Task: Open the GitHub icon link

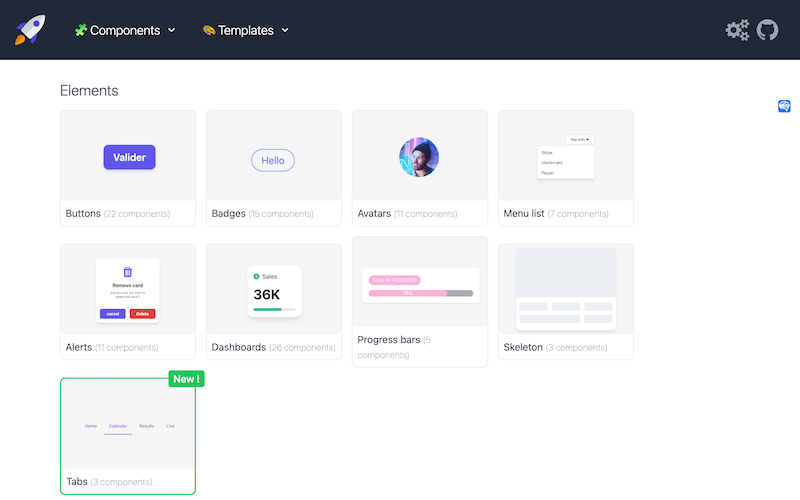Action: [x=767, y=30]
